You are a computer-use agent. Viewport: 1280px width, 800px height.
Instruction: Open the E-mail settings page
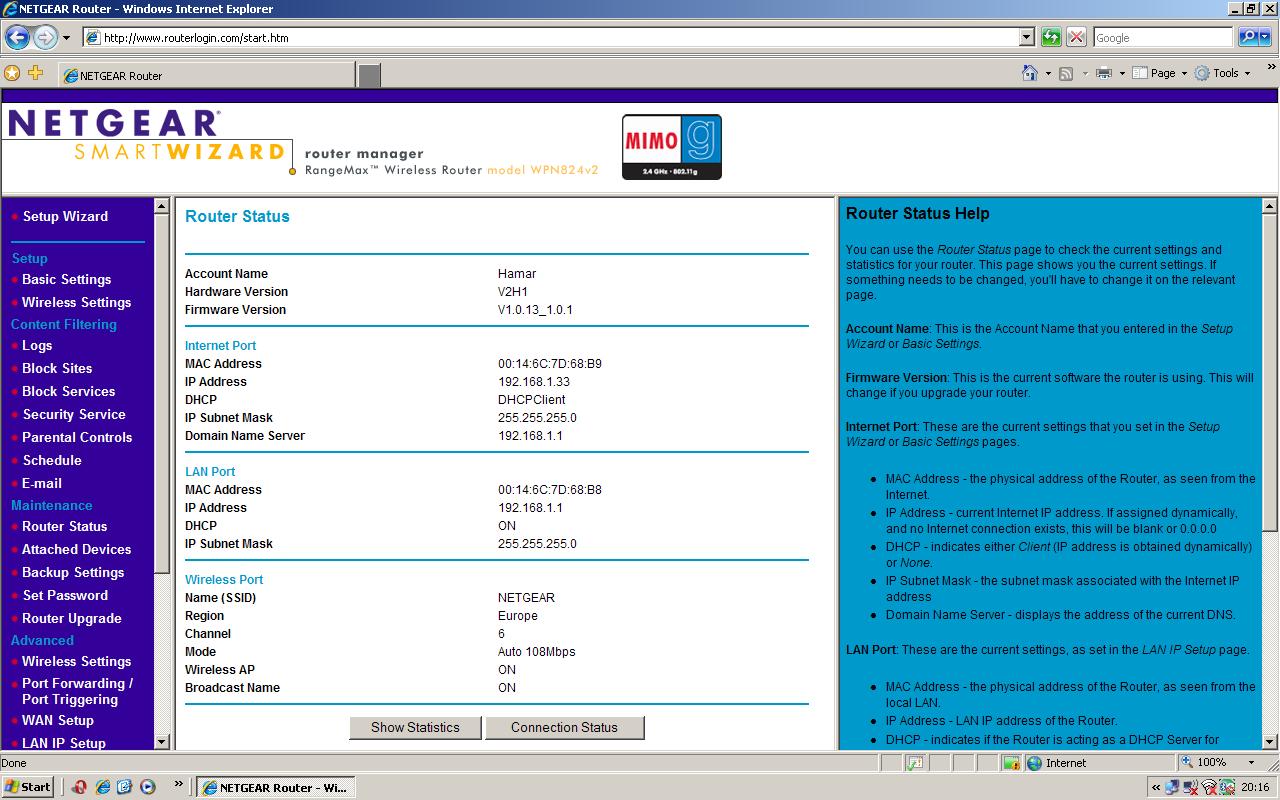pyautogui.click(x=42, y=483)
